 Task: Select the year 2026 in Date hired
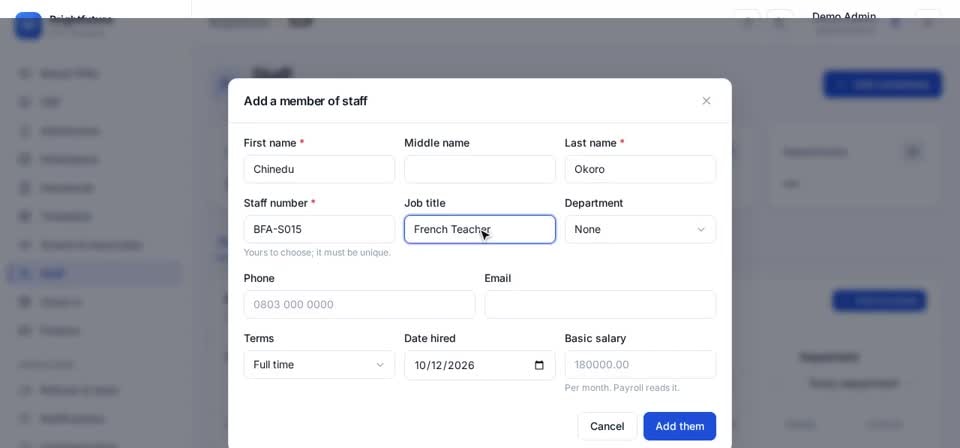[461, 365]
